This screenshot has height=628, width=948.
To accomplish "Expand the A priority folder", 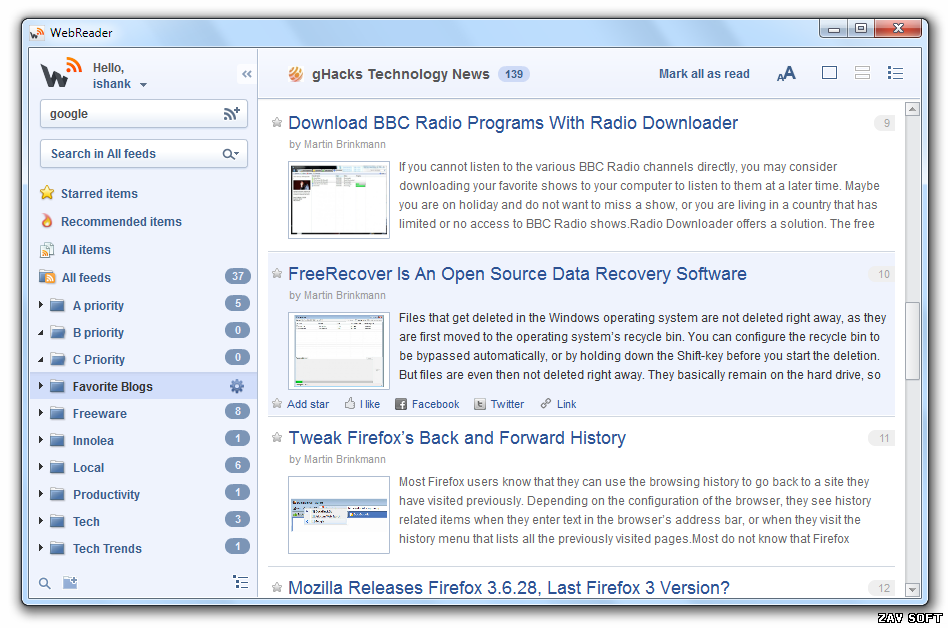I will [41, 305].
